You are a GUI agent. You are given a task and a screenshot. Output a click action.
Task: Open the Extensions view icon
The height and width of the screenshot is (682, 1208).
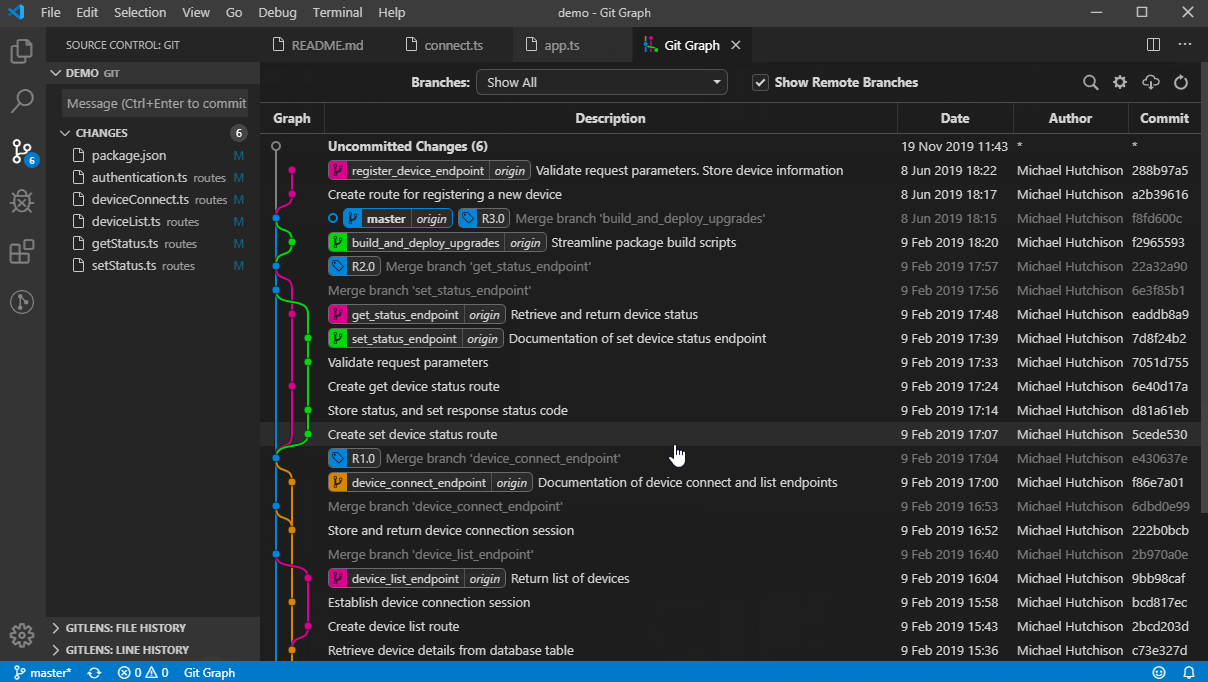click(22, 252)
